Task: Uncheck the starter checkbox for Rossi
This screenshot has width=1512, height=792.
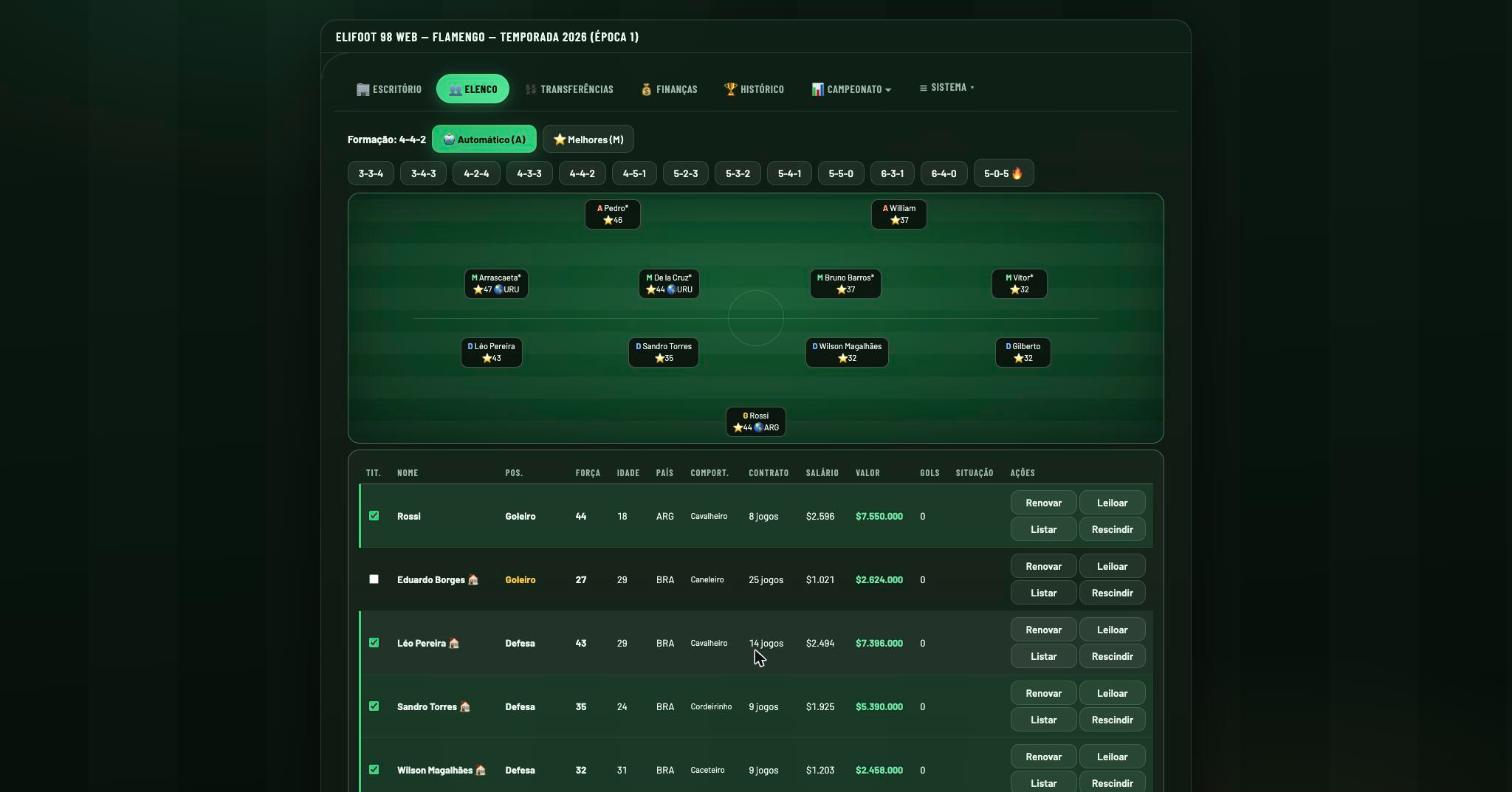Action: click(374, 516)
